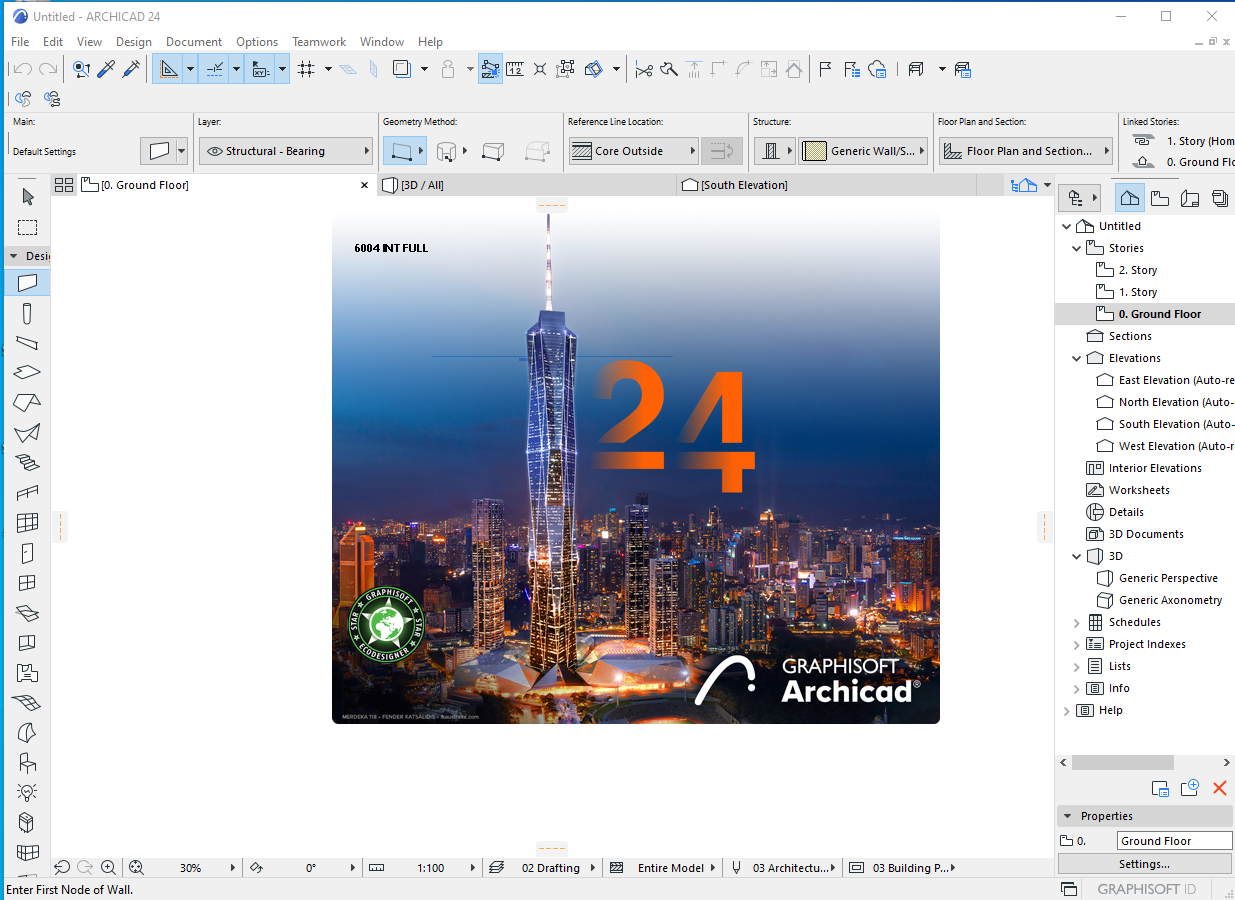Select 1. Story in the Navigator
The width and height of the screenshot is (1235, 900).
coord(1138,292)
